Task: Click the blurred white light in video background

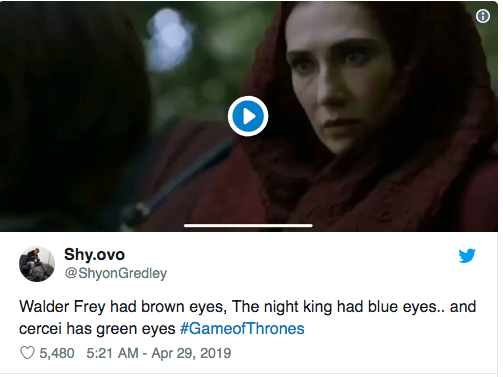Action: [169, 38]
